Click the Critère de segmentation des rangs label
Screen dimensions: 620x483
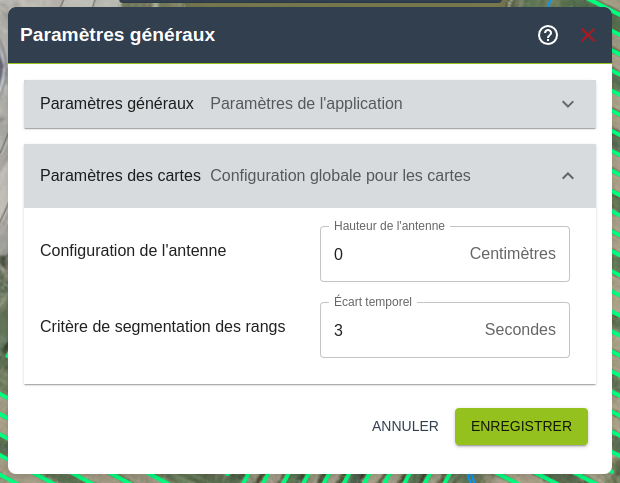[x=162, y=326]
